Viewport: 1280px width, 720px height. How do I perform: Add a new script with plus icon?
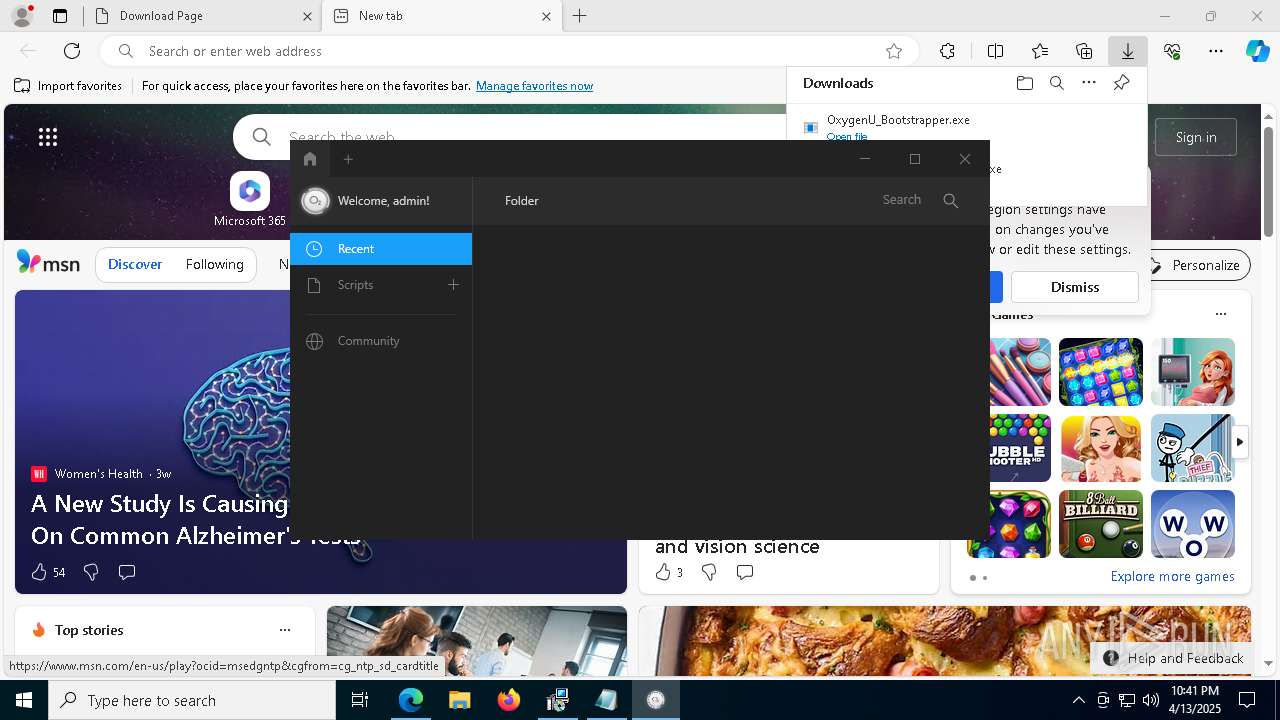453,285
